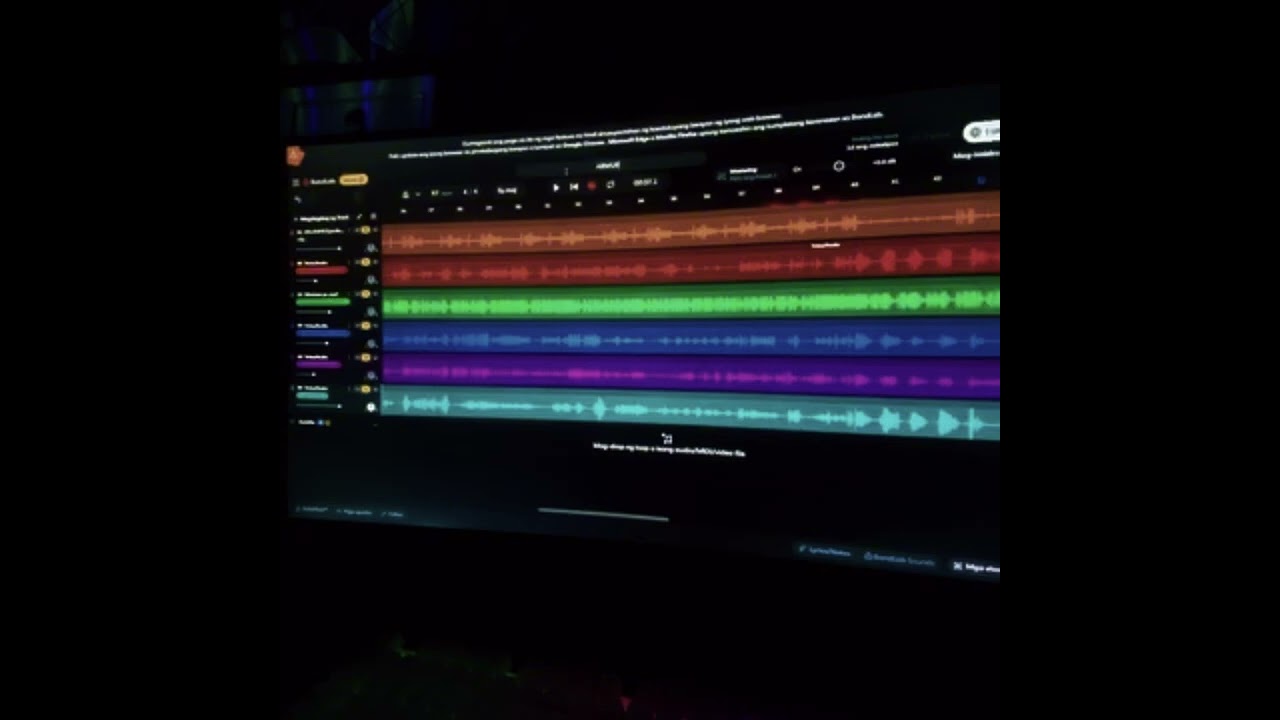
Task: Select the red track name bar
Action: 322,270
